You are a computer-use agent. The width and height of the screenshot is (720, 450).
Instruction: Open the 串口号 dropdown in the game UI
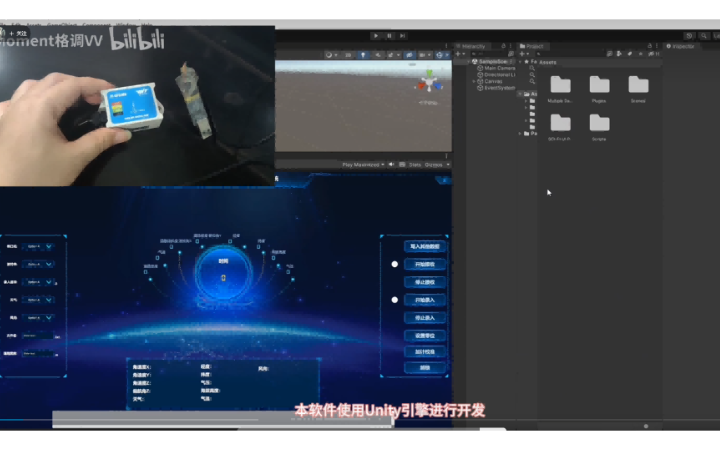39,247
